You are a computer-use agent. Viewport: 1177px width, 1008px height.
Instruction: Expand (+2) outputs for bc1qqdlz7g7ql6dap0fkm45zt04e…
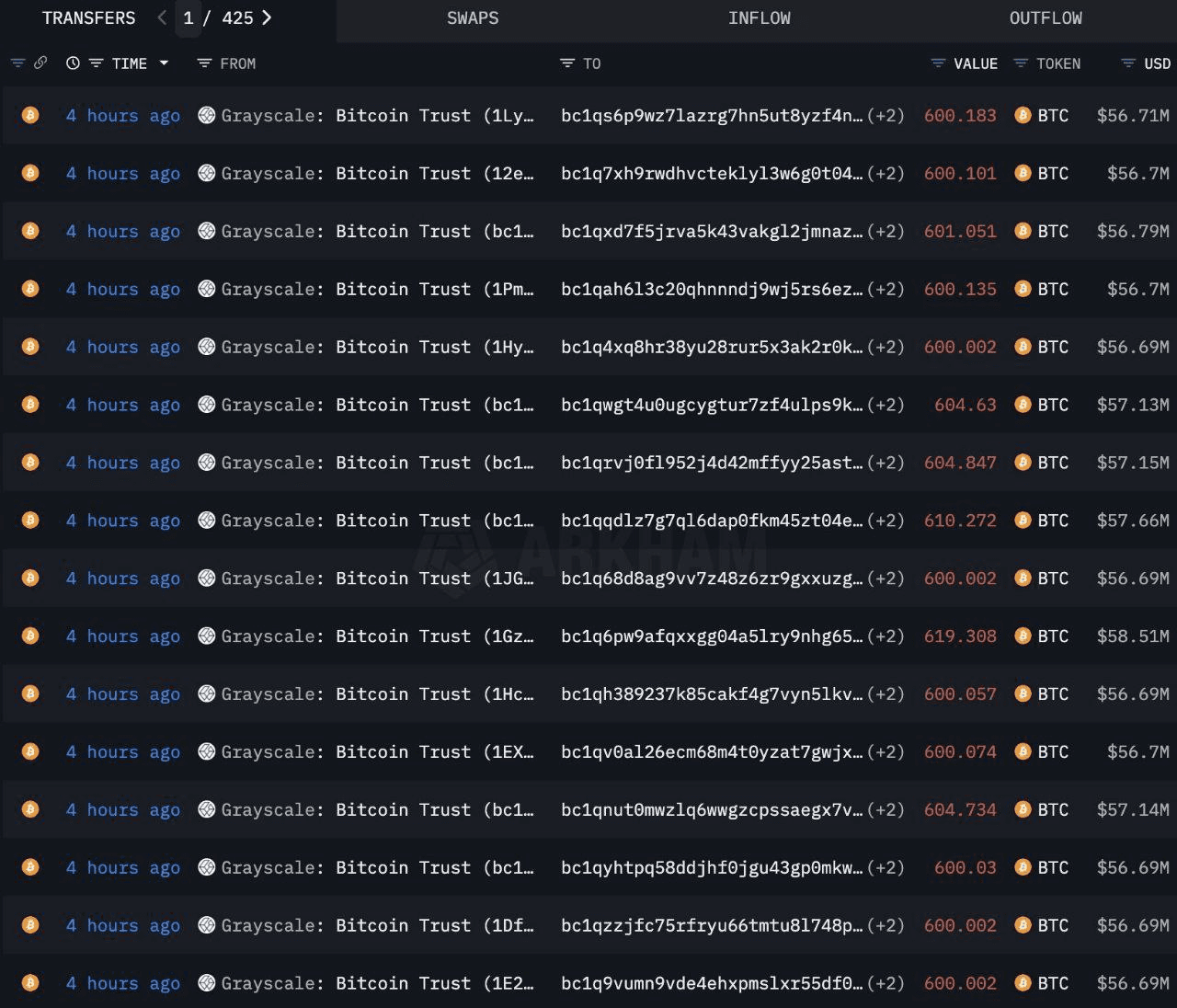pos(886,521)
